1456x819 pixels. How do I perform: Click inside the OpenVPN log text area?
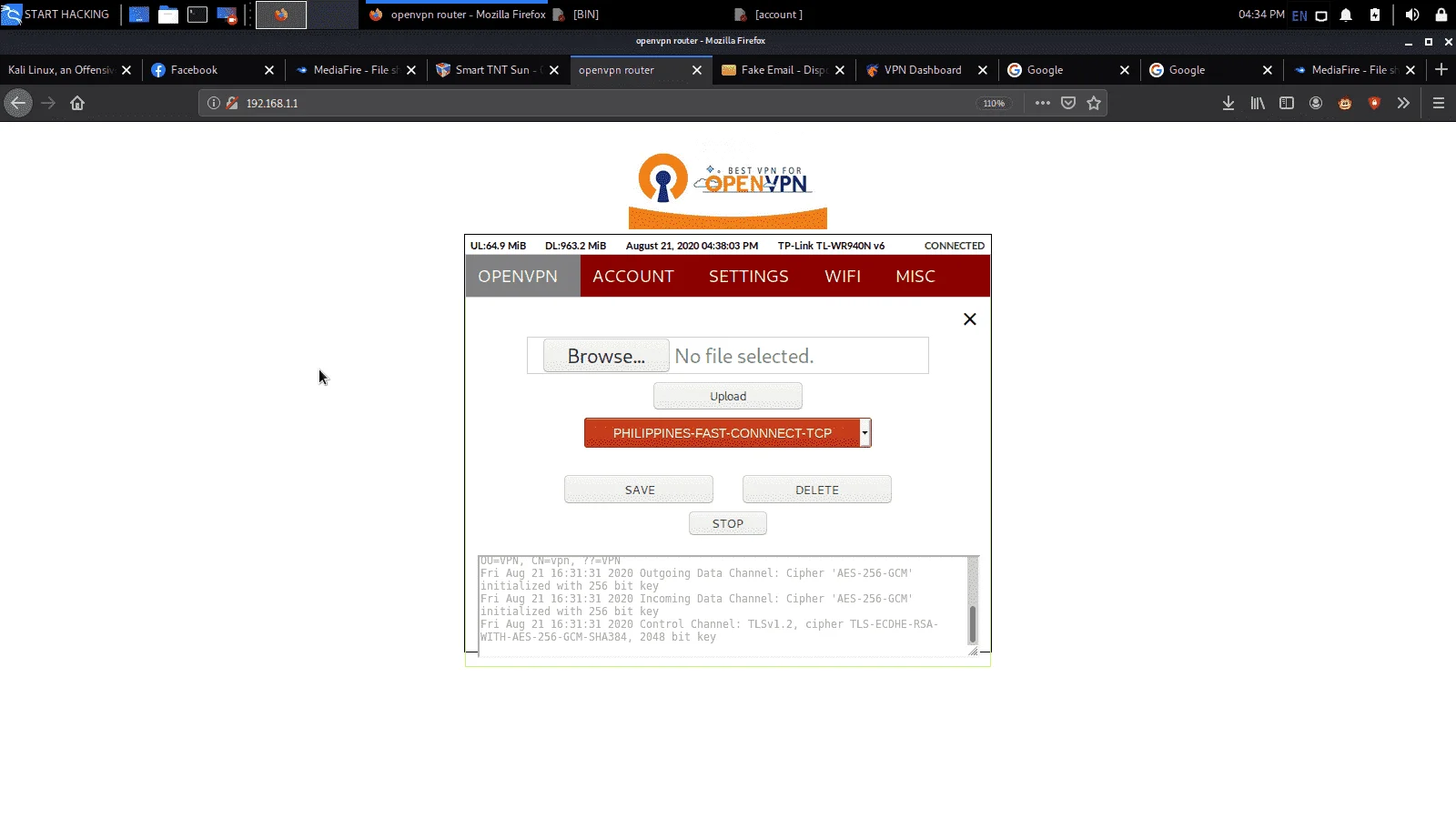click(x=723, y=605)
